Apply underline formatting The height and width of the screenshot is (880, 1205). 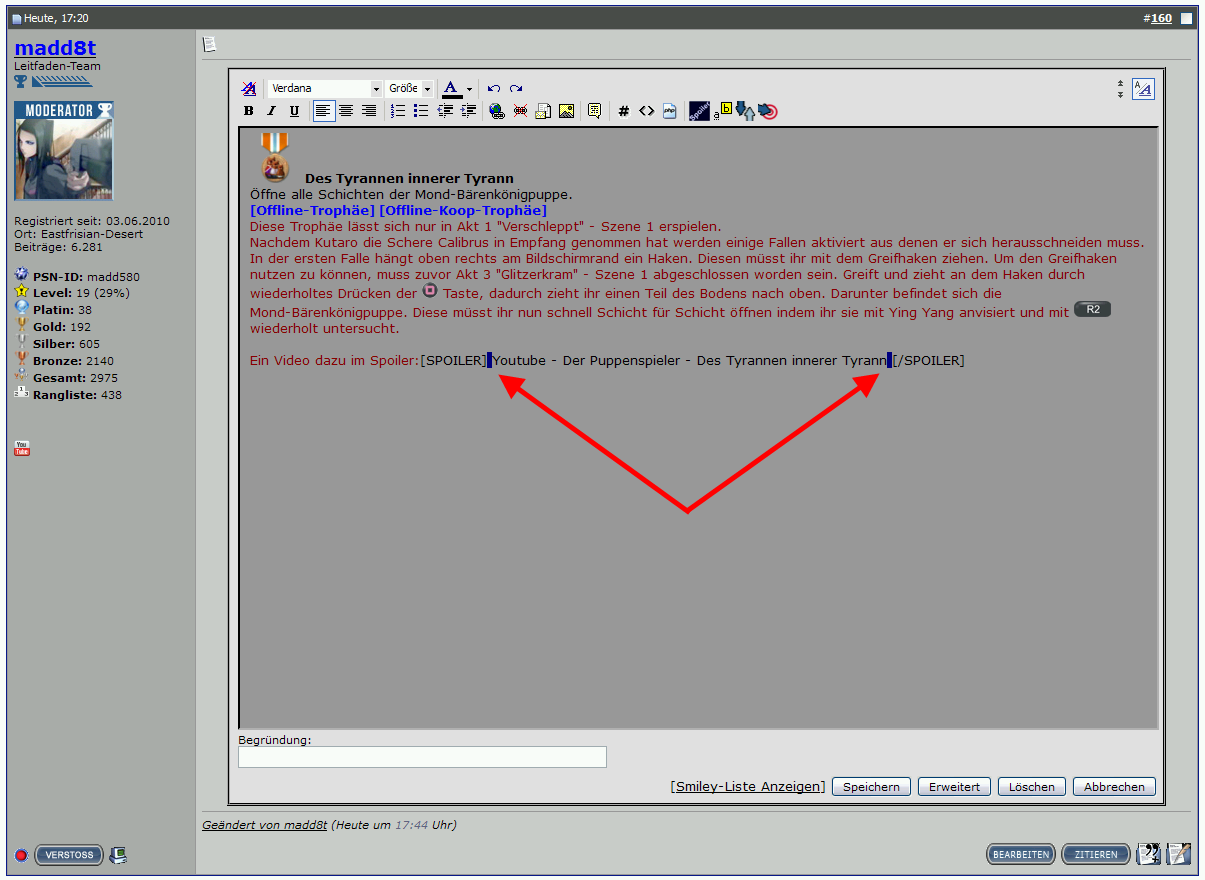pos(294,111)
